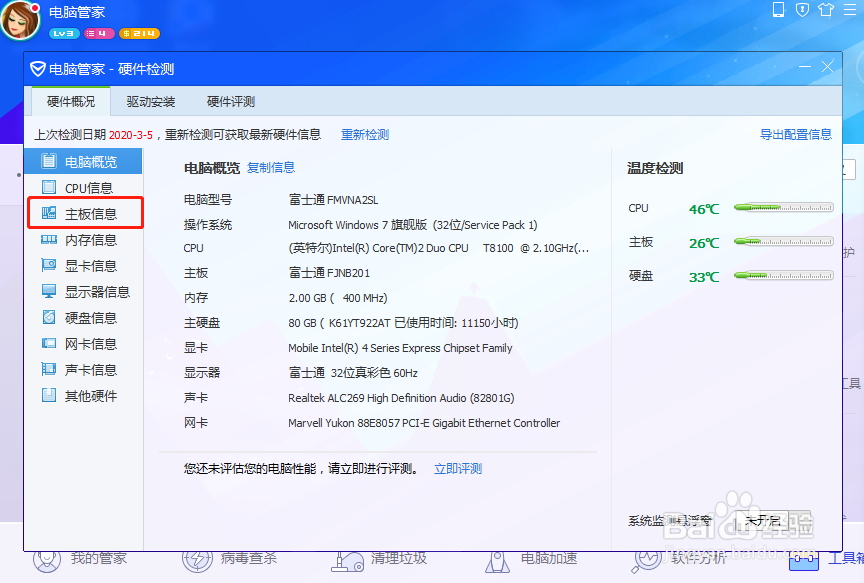Open 声卡信息 sound card icon
Viewport: 864px width, 583px height.
coord(49,369)
